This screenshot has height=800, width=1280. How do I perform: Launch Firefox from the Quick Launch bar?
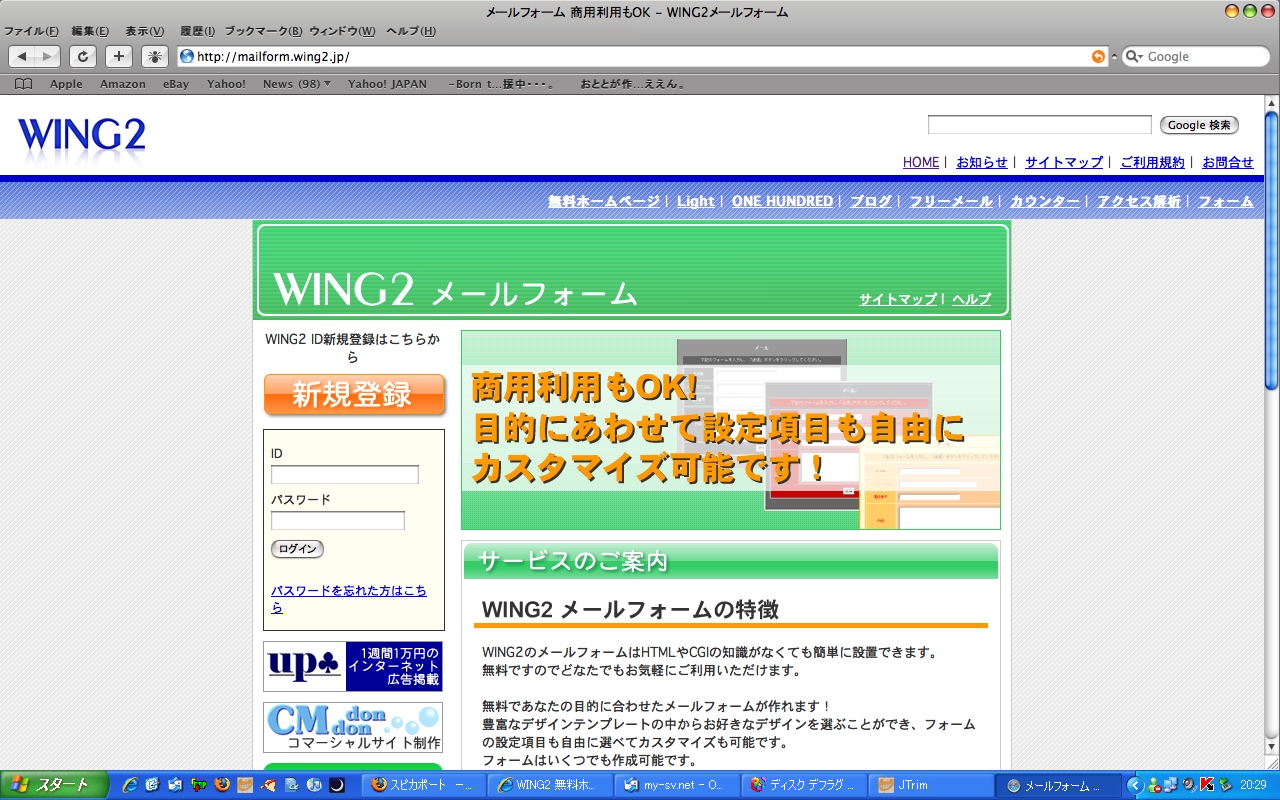point(222,785)
